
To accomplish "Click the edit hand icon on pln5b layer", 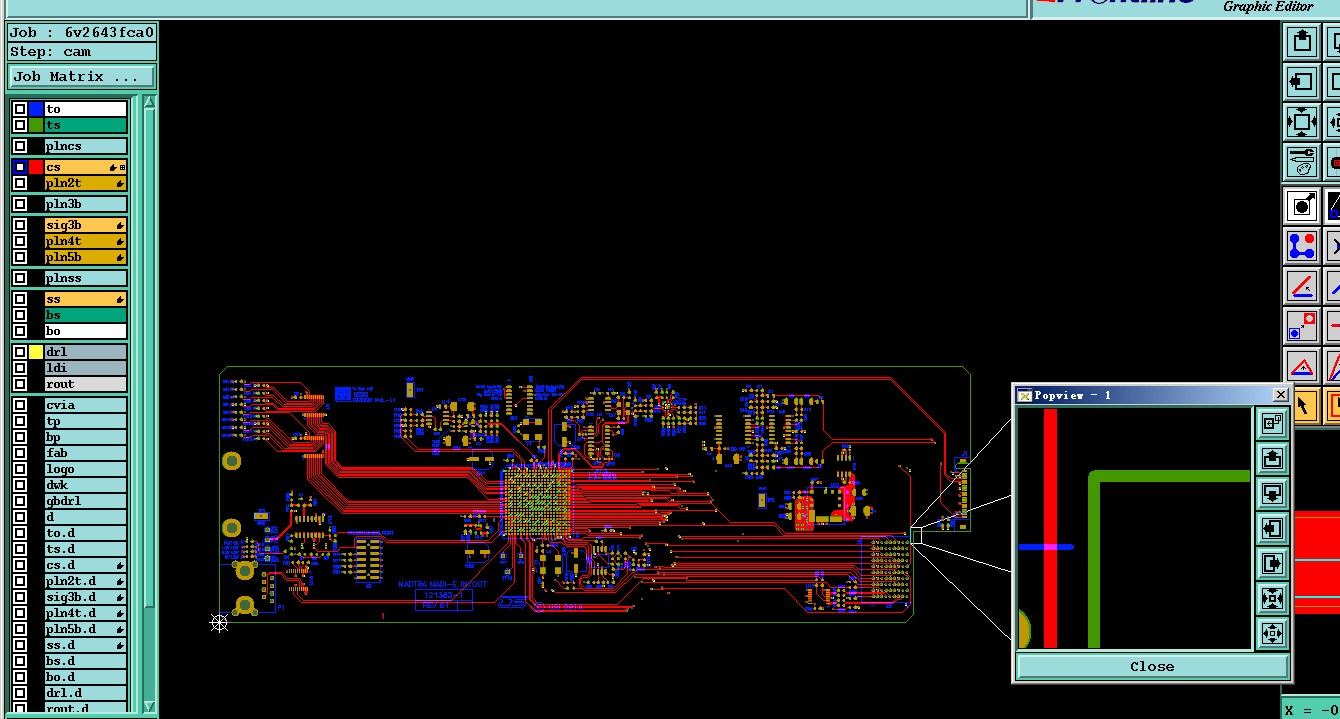I will [120, 257].
